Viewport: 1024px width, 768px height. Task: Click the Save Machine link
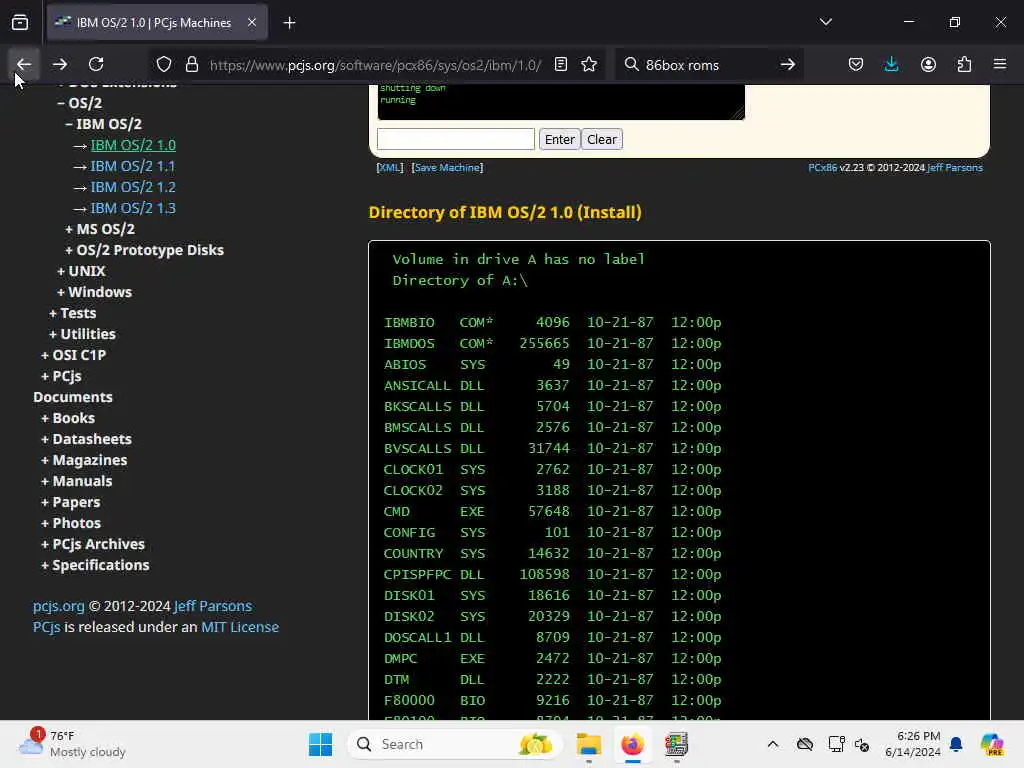tap(447, 168)
